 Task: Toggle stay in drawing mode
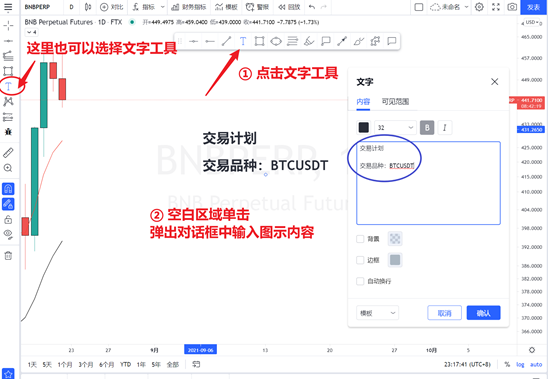click(x=8, y=204)
